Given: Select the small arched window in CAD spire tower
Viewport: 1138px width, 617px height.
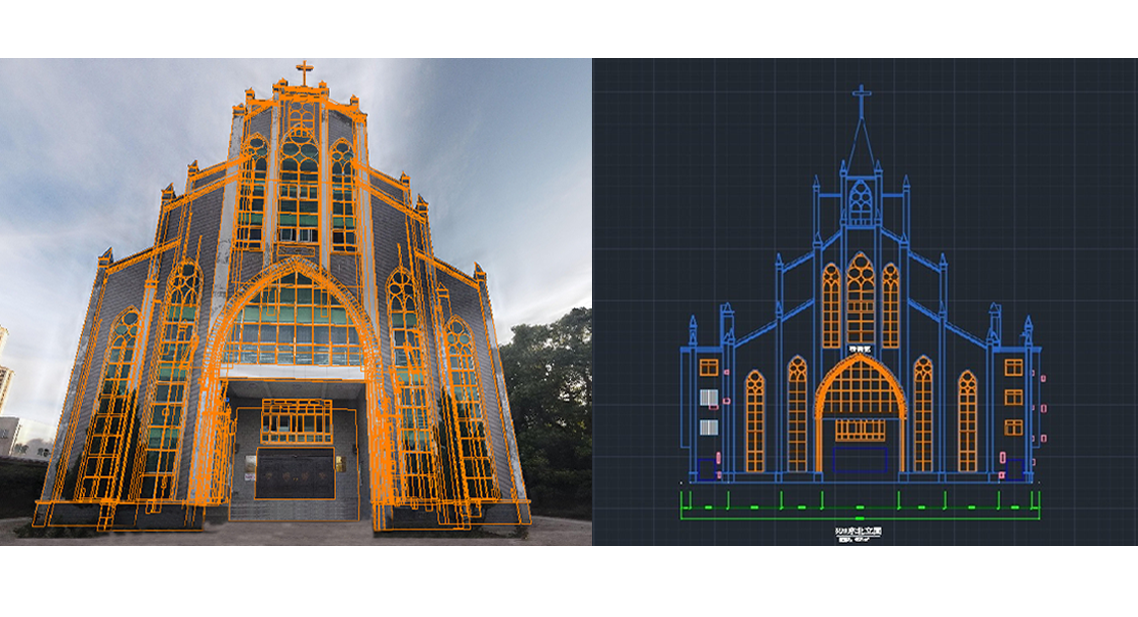Looking at the screenshot, I should point(860,204).
